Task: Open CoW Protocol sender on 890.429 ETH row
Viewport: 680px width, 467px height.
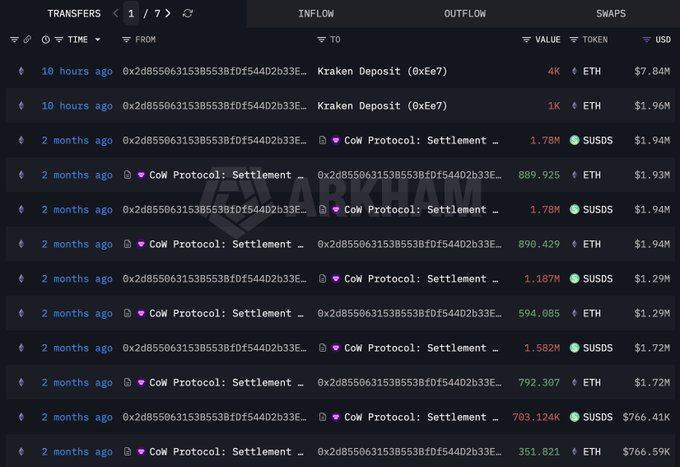Action: coord(226,244)
